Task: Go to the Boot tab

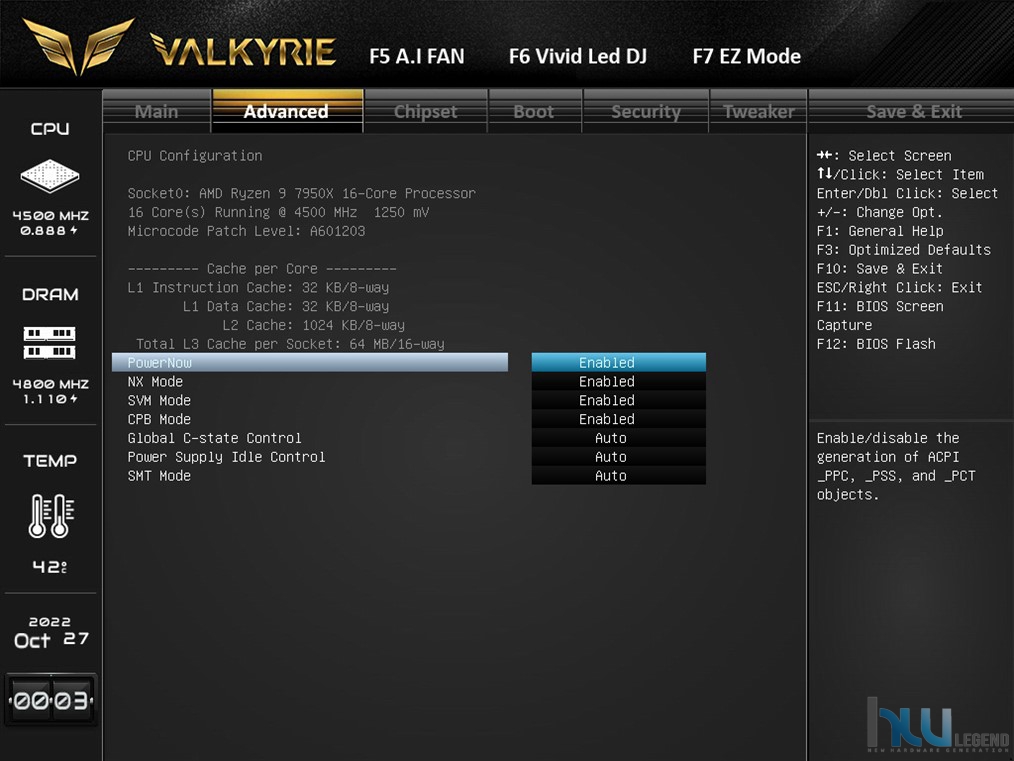Action: [x=534, y=111]
